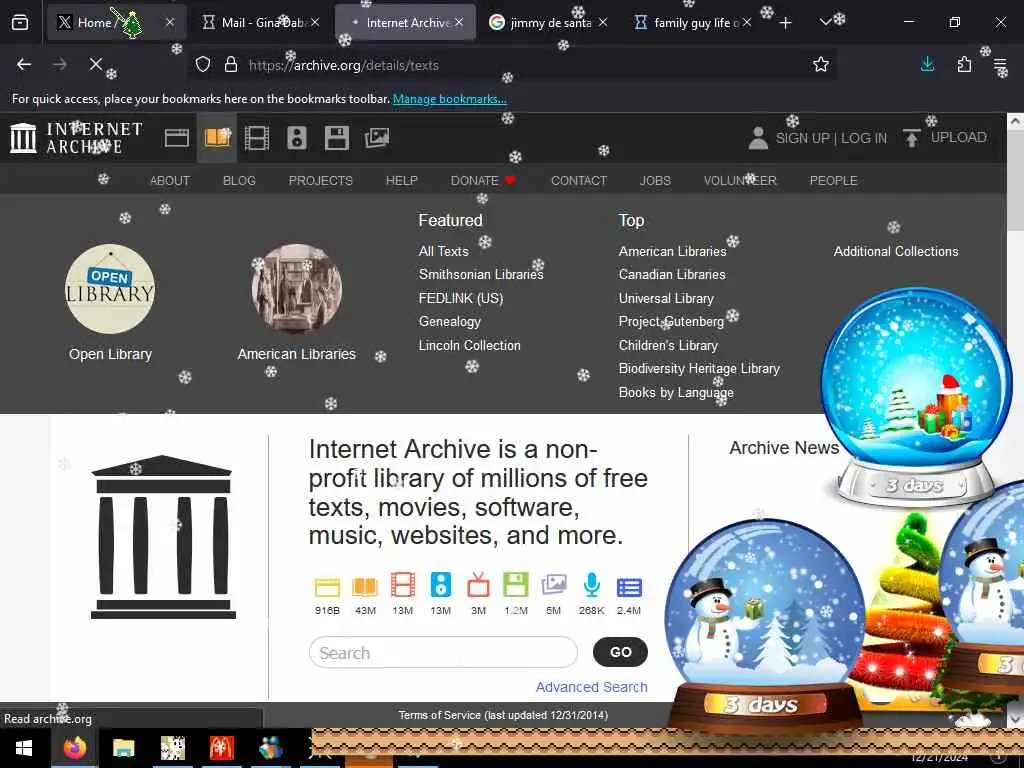Click the address bar URL
1024x768 pixels.
click(344, 65)
